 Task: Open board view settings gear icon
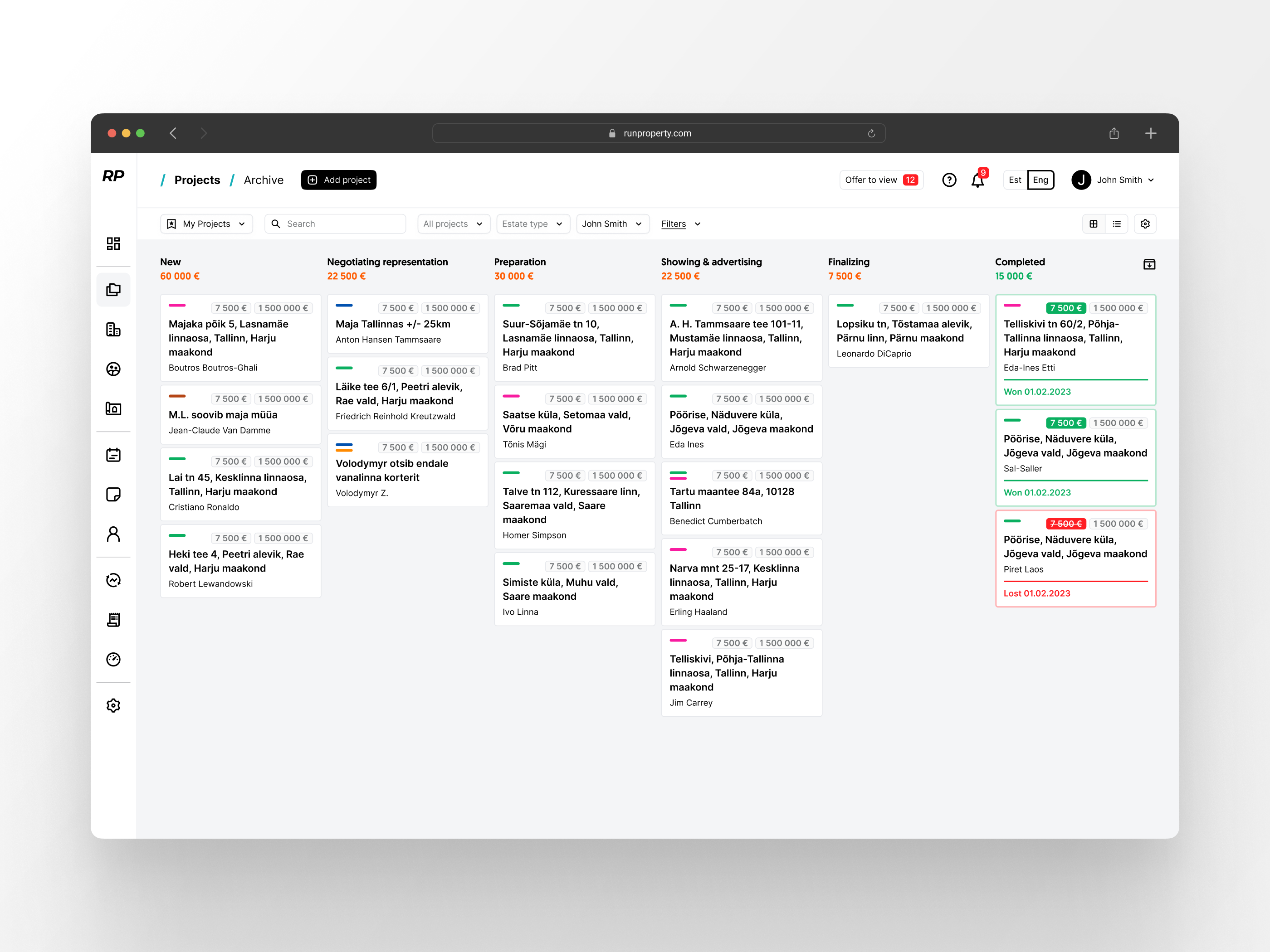1145,224
